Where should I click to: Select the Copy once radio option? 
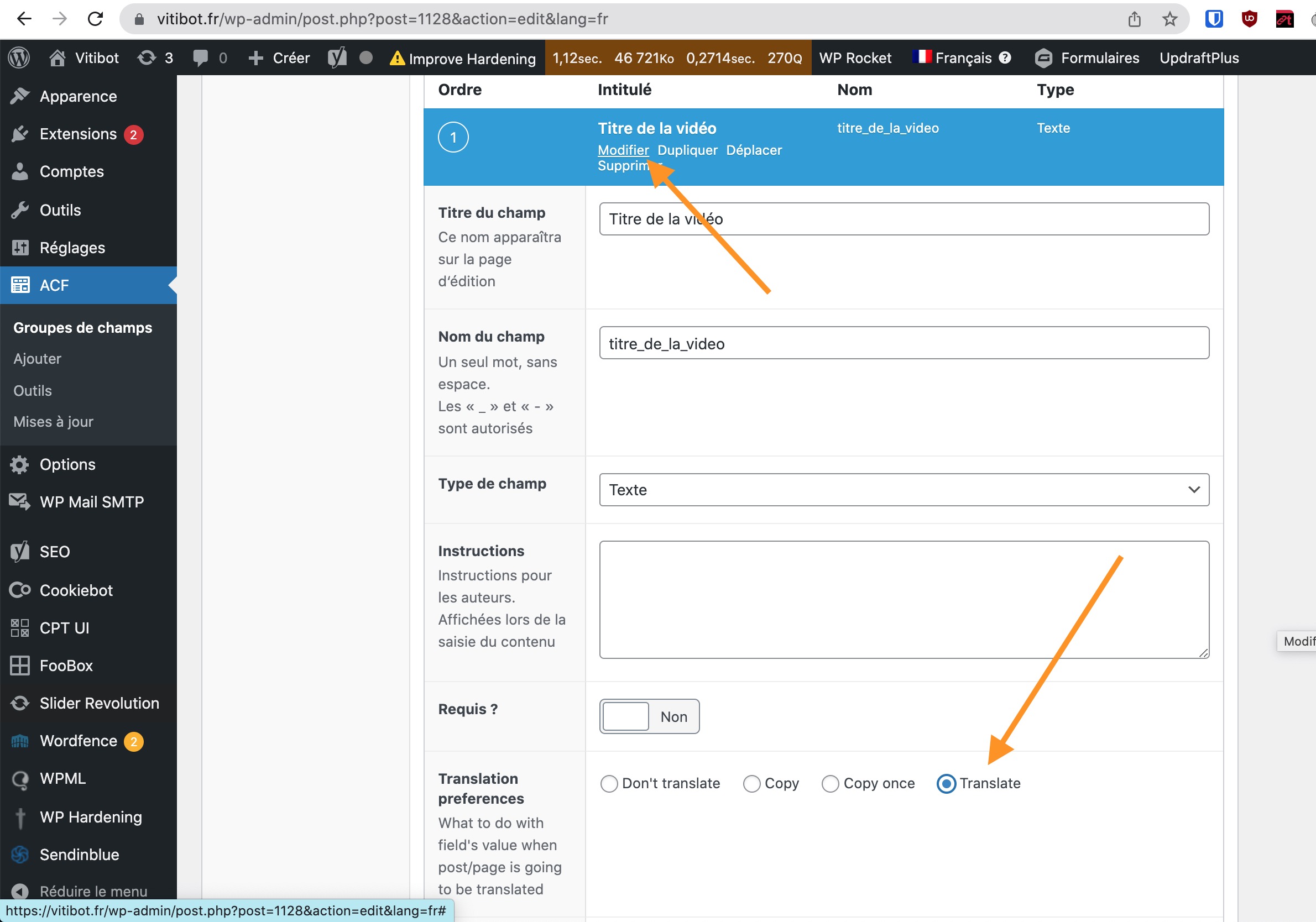coord(830,783)
